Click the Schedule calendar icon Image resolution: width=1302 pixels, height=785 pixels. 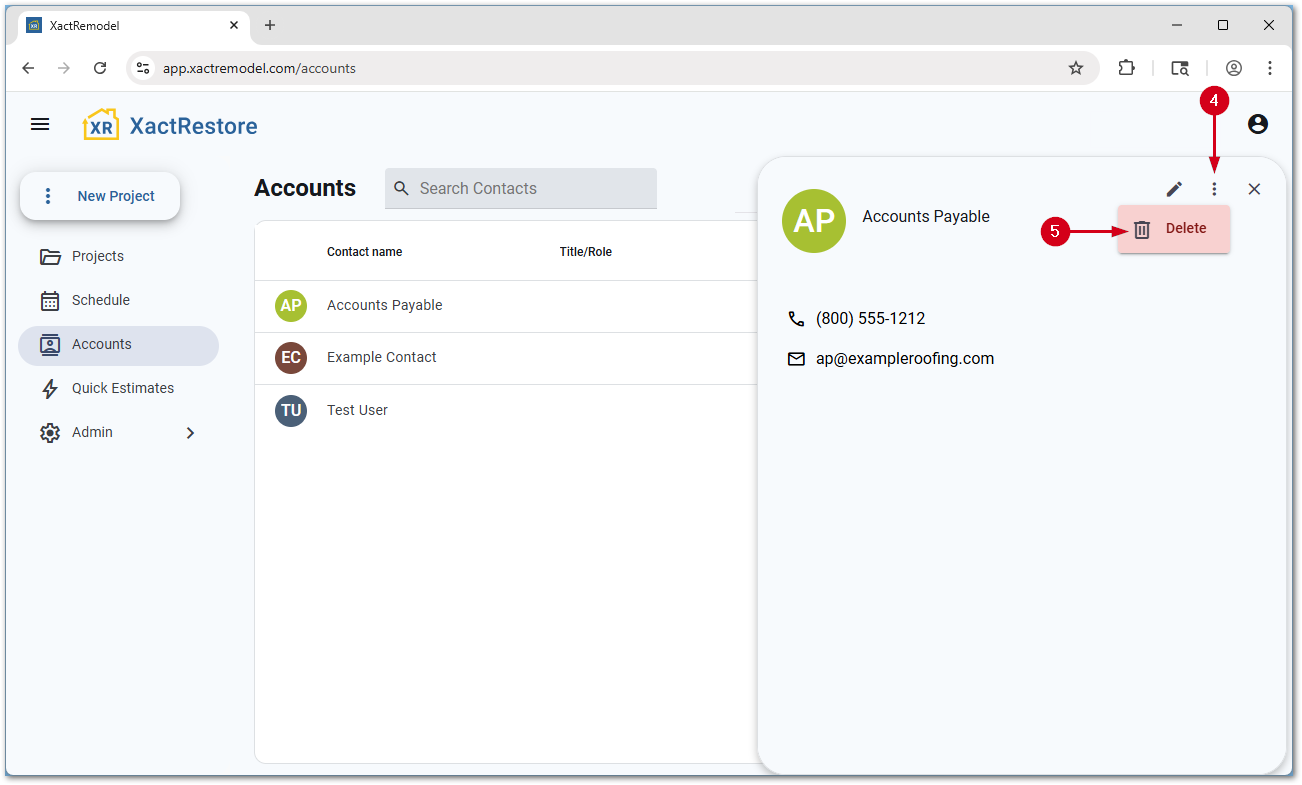pyautogui.click(x=50, y=301)
